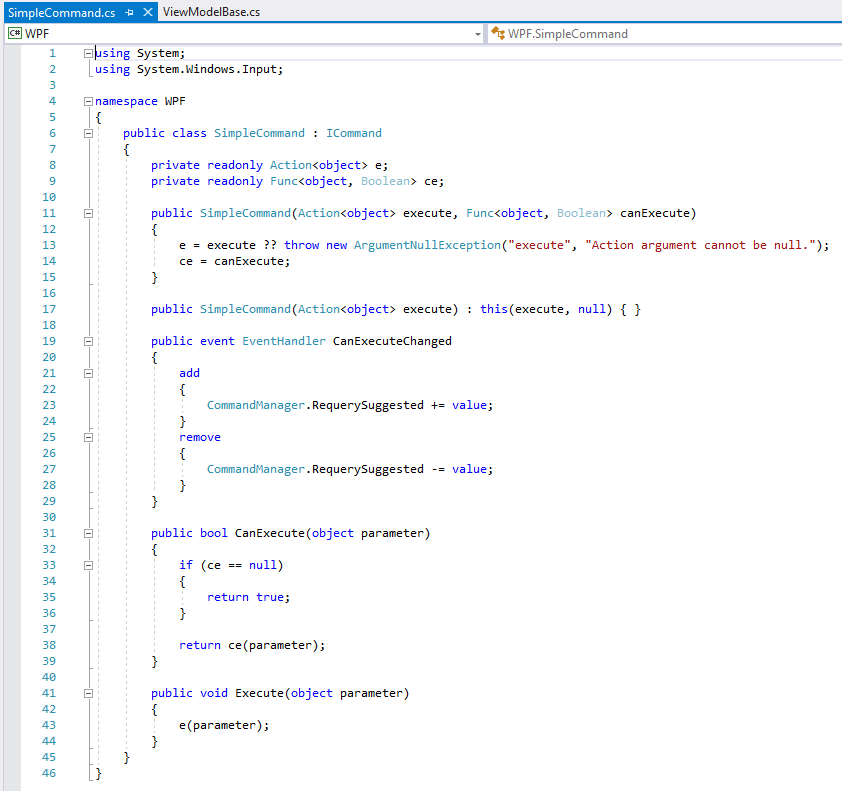Click CommandManager on the -= line
The height and width of the screenshot is (791, 842).
click(256, 469)
